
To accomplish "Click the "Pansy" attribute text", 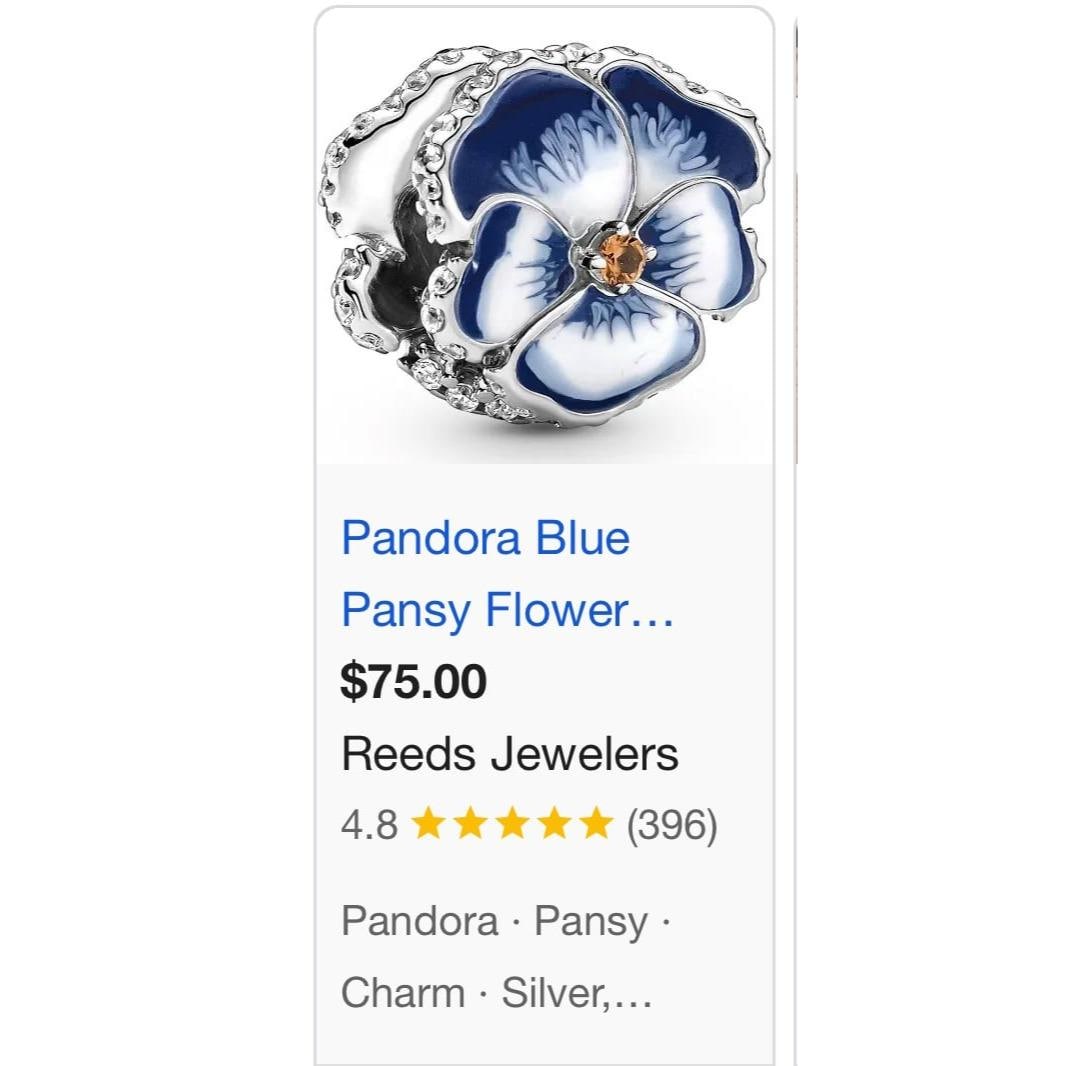I will (x=591, y=923).
